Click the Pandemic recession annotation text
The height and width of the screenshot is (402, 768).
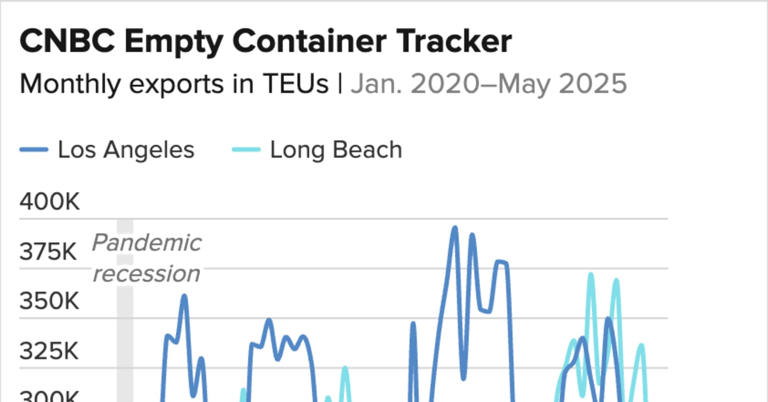click(x=147, y=258)
